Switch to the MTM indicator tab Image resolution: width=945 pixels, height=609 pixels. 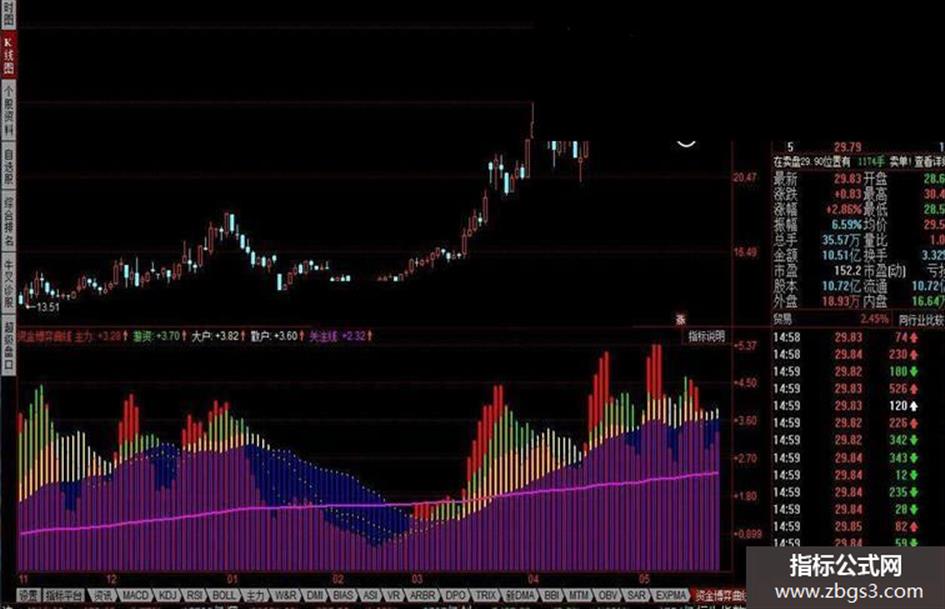tap(579, 596)
